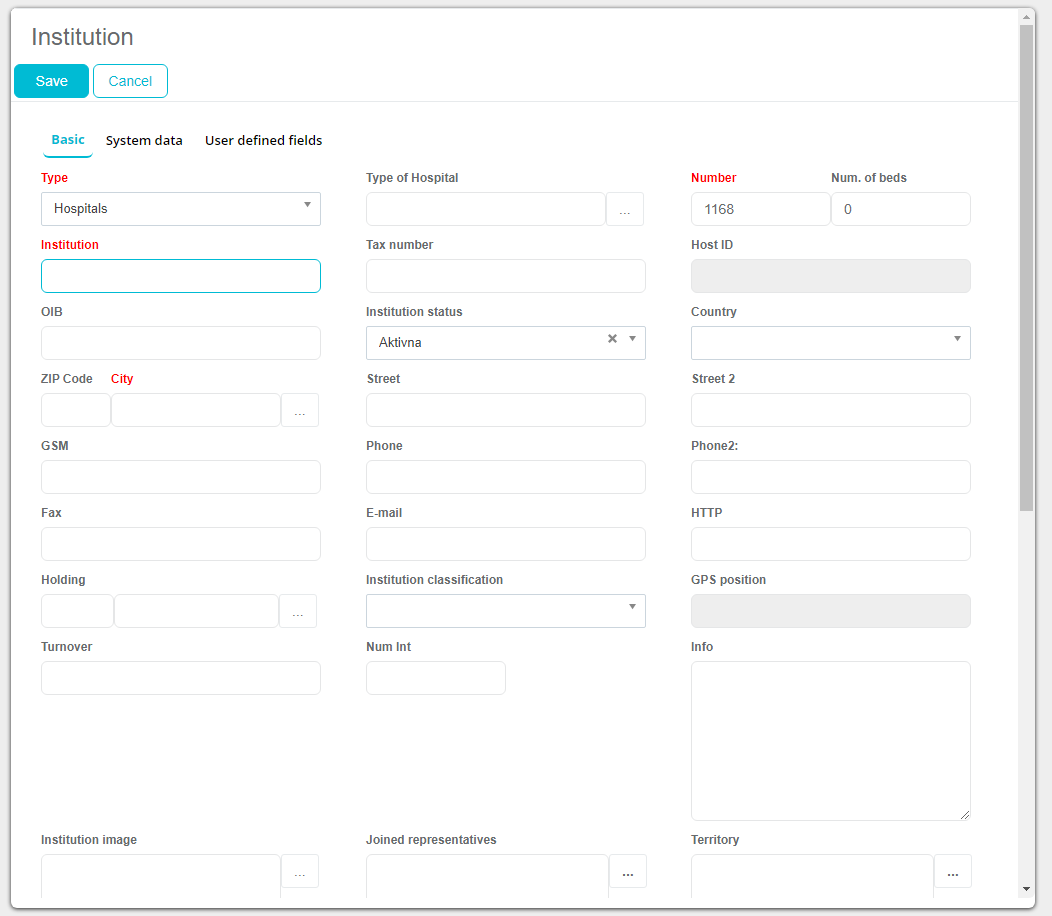Click inside the Info text area
Viewport: 1052px width, 916px height.
830,740
